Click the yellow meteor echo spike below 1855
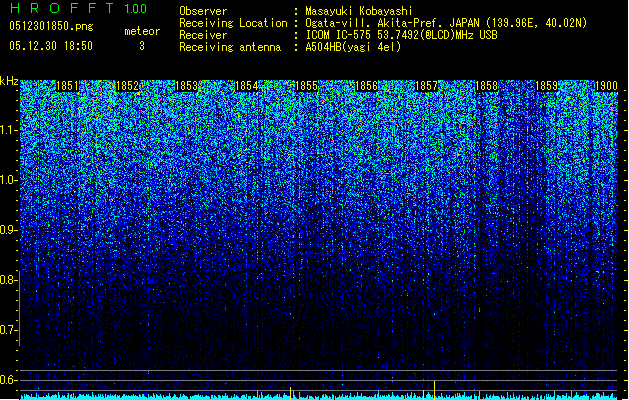The width and height of the screenshot is (629, 400). point(290,393)
